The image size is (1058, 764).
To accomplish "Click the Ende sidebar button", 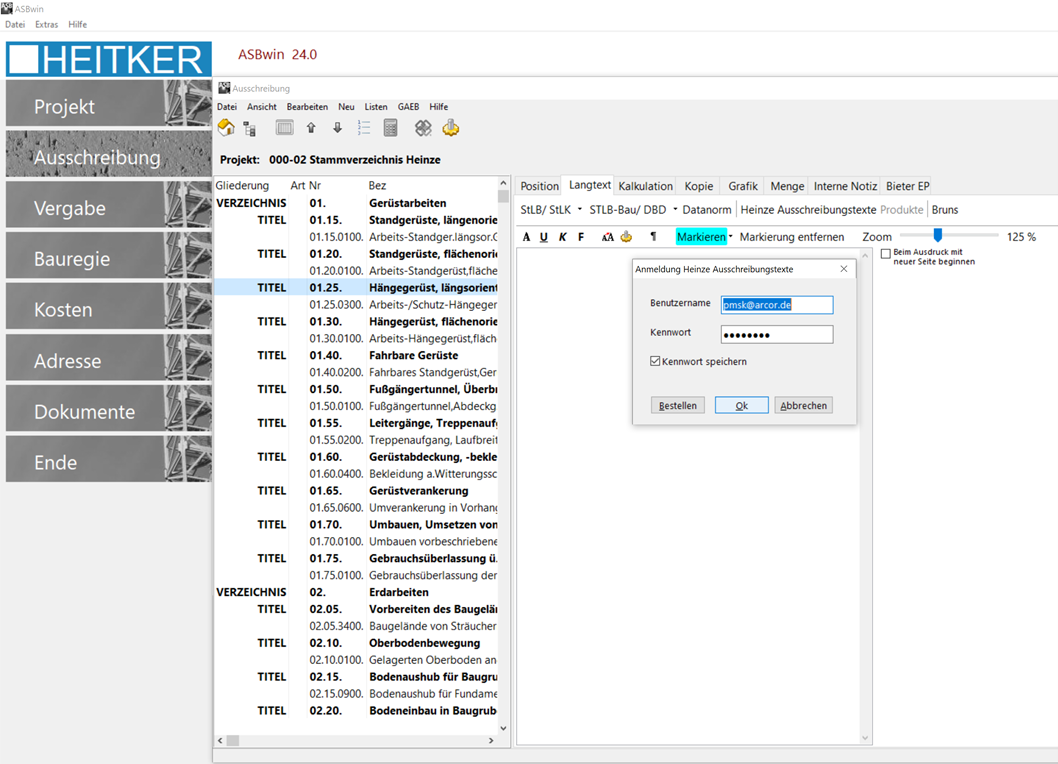I will (109, 459).
